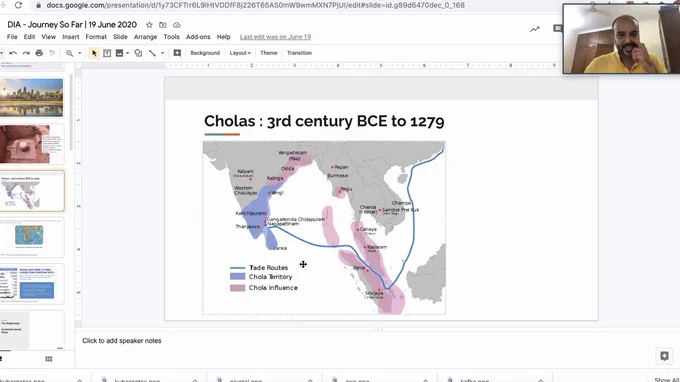The height and width of the screenshot is (382, 680).
Task: Open Insert image dropdown arrow
Action: [x=128, y=53]
